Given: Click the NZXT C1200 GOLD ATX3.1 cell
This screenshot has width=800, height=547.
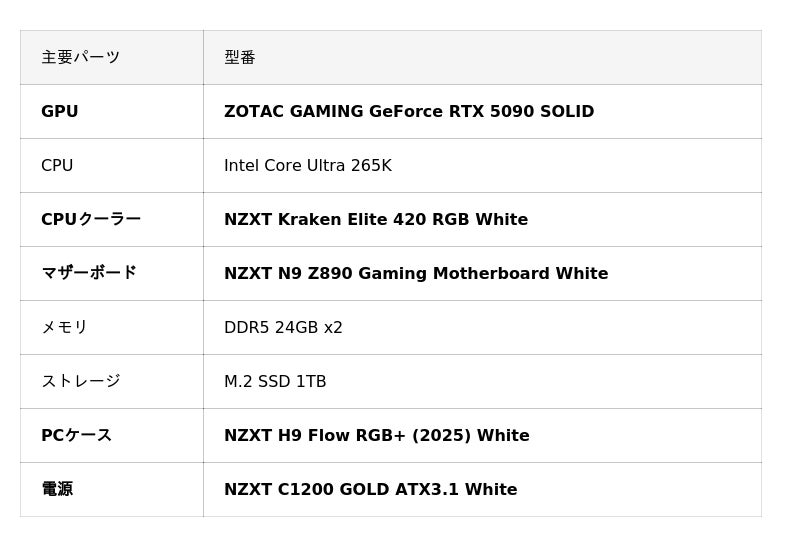Looking at the screenshot, I should point(371,490).
